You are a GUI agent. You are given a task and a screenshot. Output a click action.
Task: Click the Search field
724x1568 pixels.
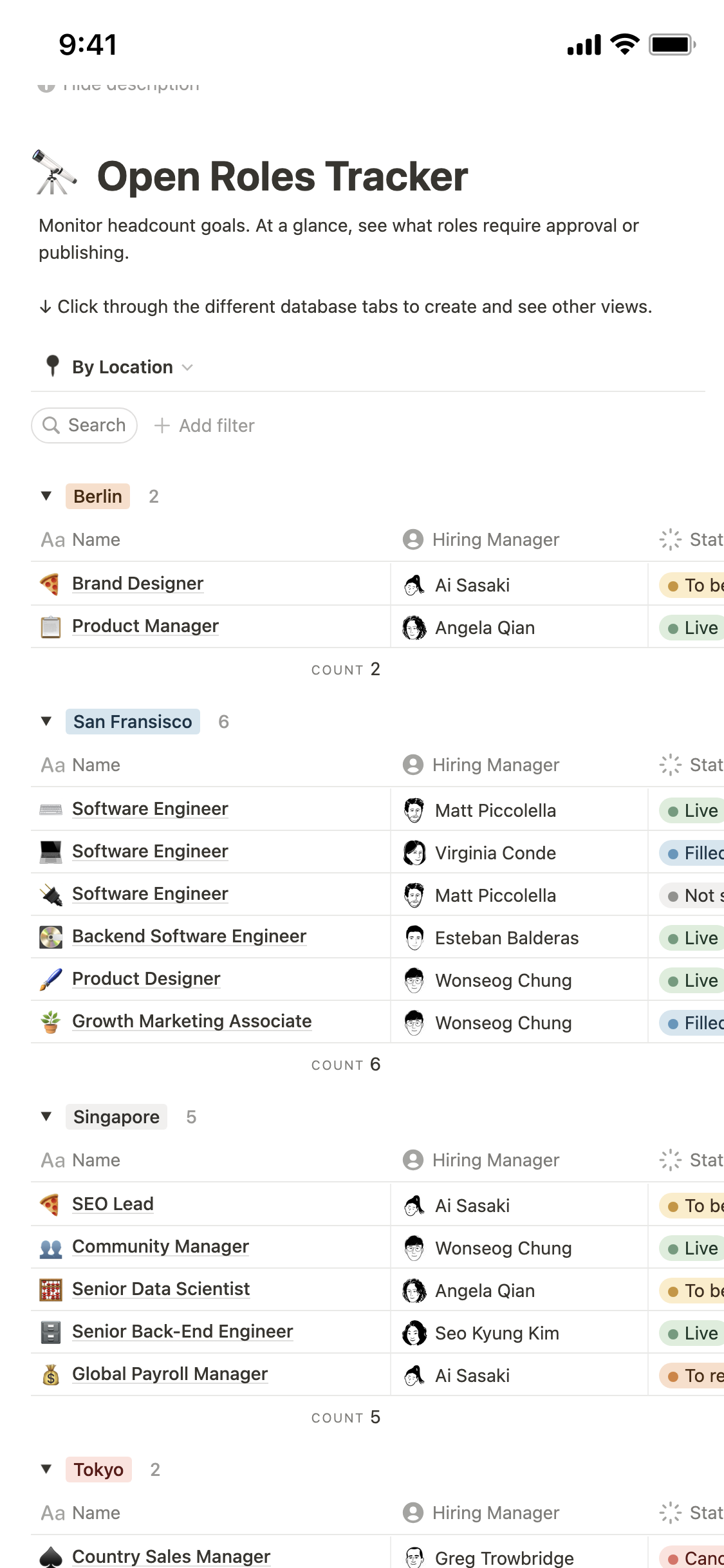pyautogui.click(x=84, y=425)
